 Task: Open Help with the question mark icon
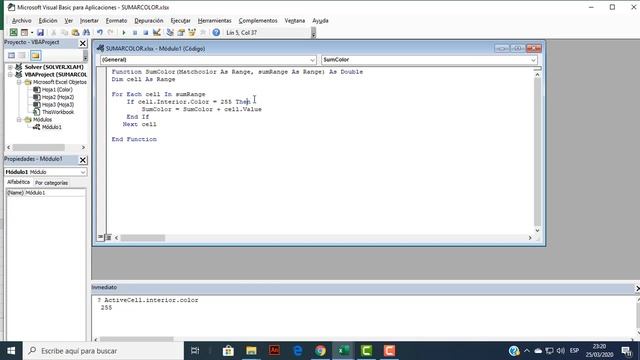216,33
